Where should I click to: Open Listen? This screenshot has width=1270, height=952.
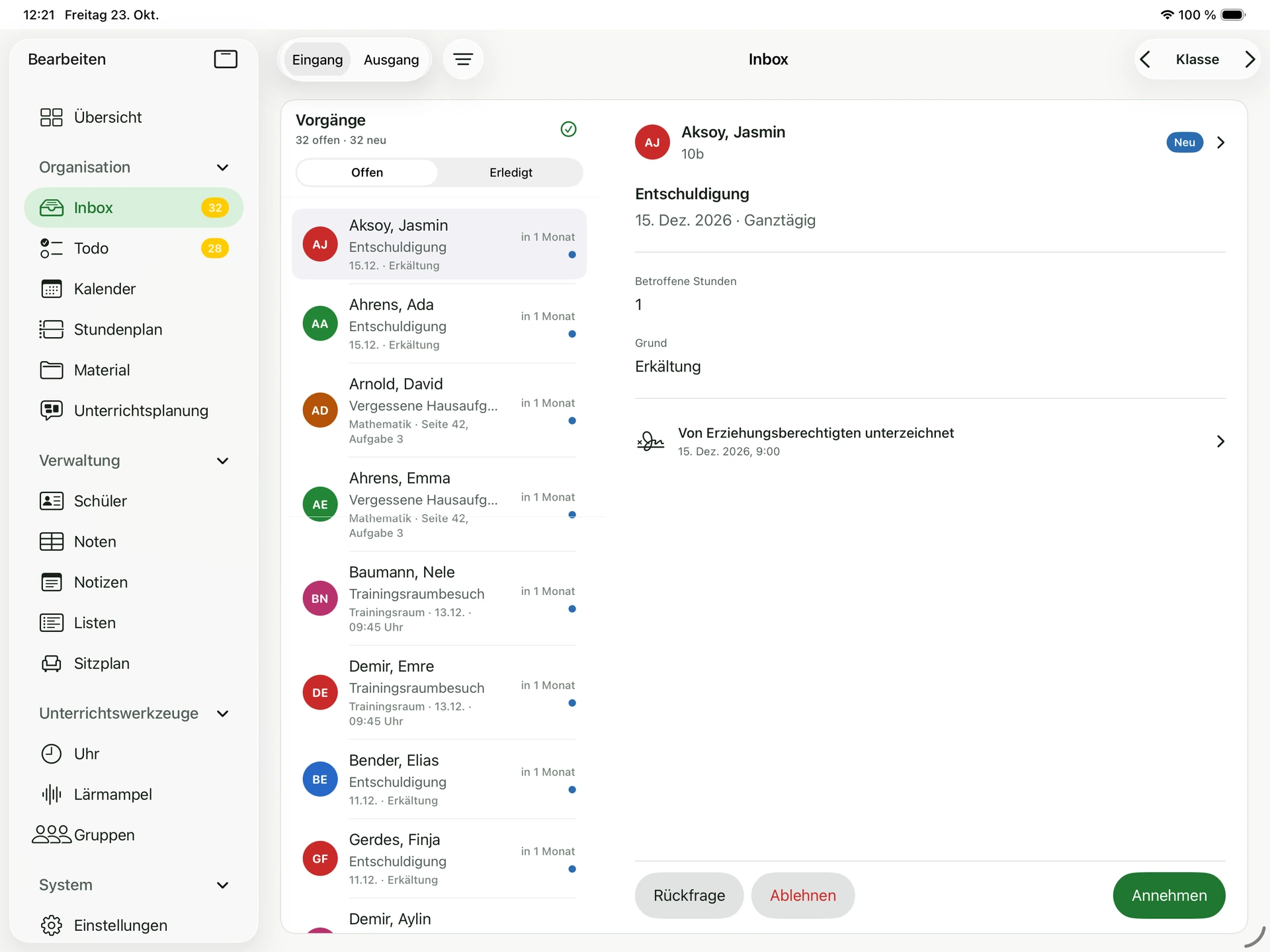pyautogui.click(x=134, y=623)
